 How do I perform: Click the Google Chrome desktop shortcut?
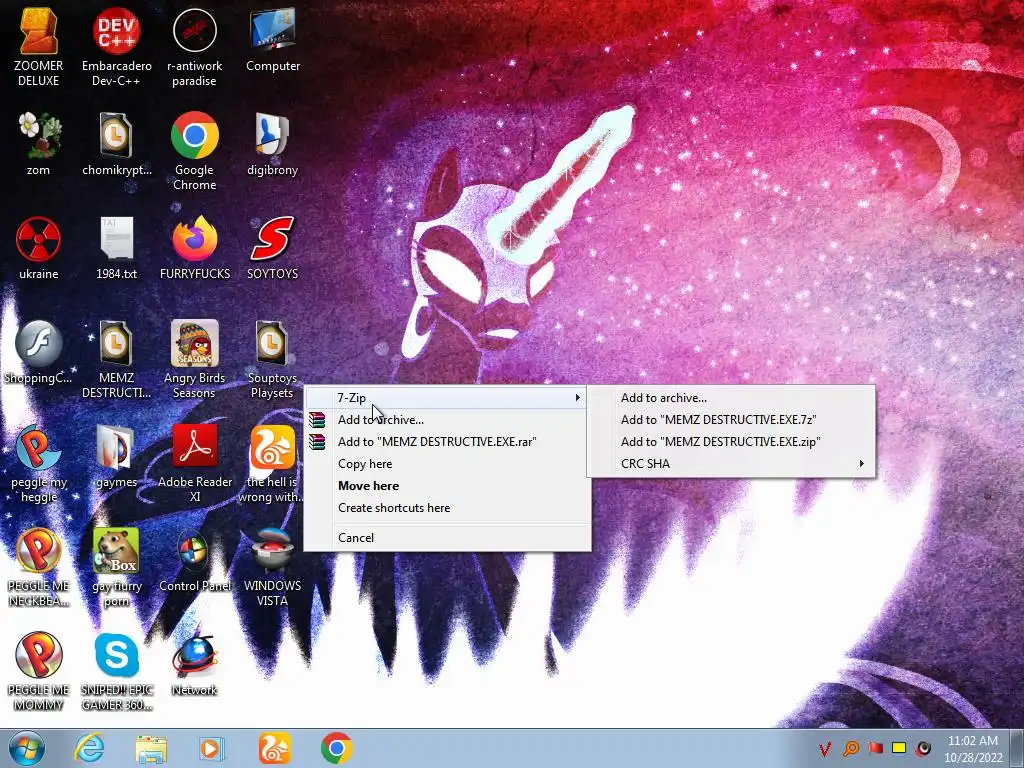point(195,151)
